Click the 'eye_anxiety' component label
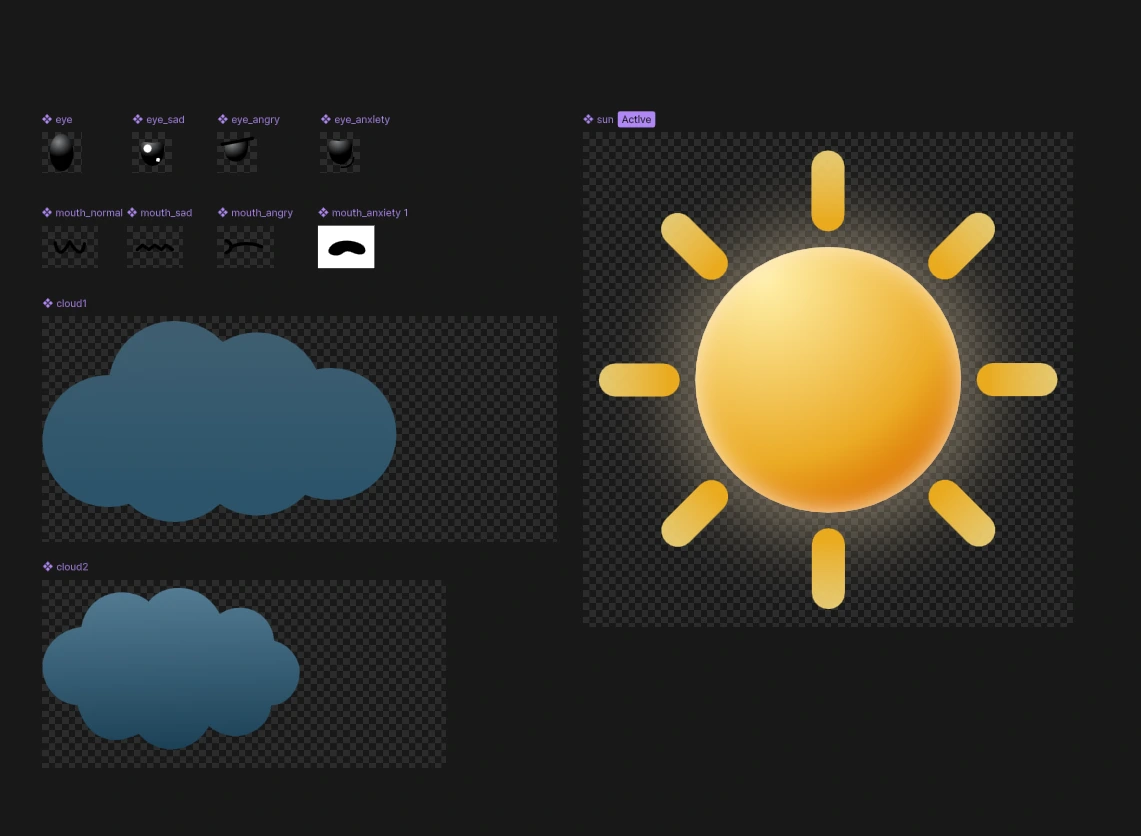 point(362,119)
